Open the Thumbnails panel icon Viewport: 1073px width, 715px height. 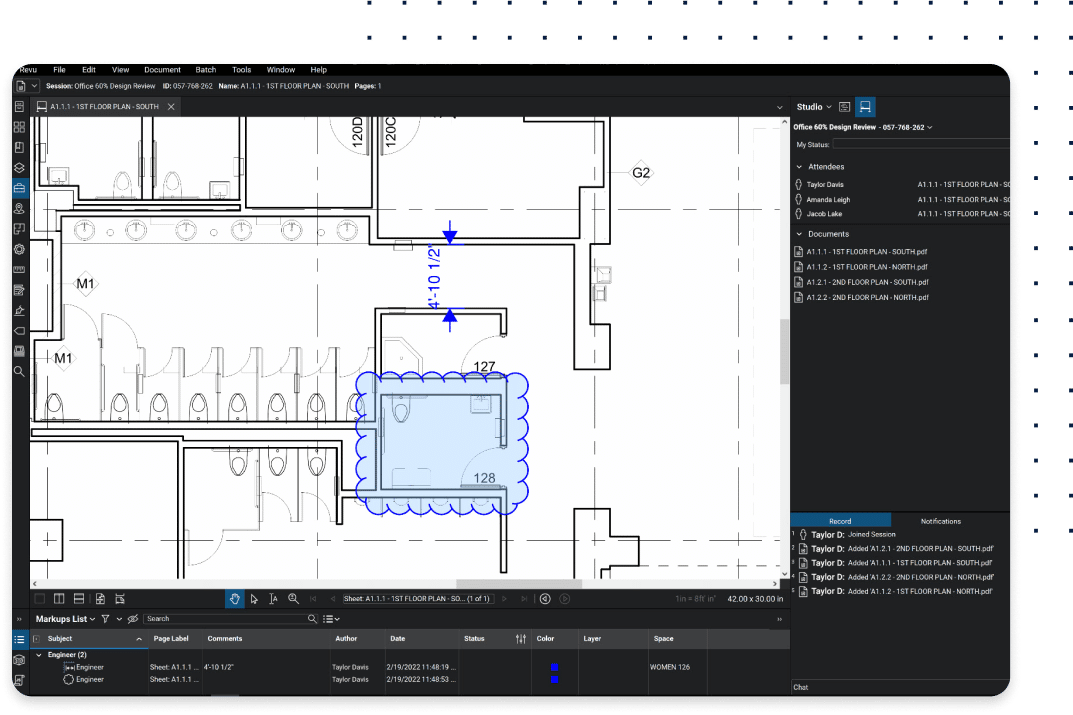tap(19, 127)
